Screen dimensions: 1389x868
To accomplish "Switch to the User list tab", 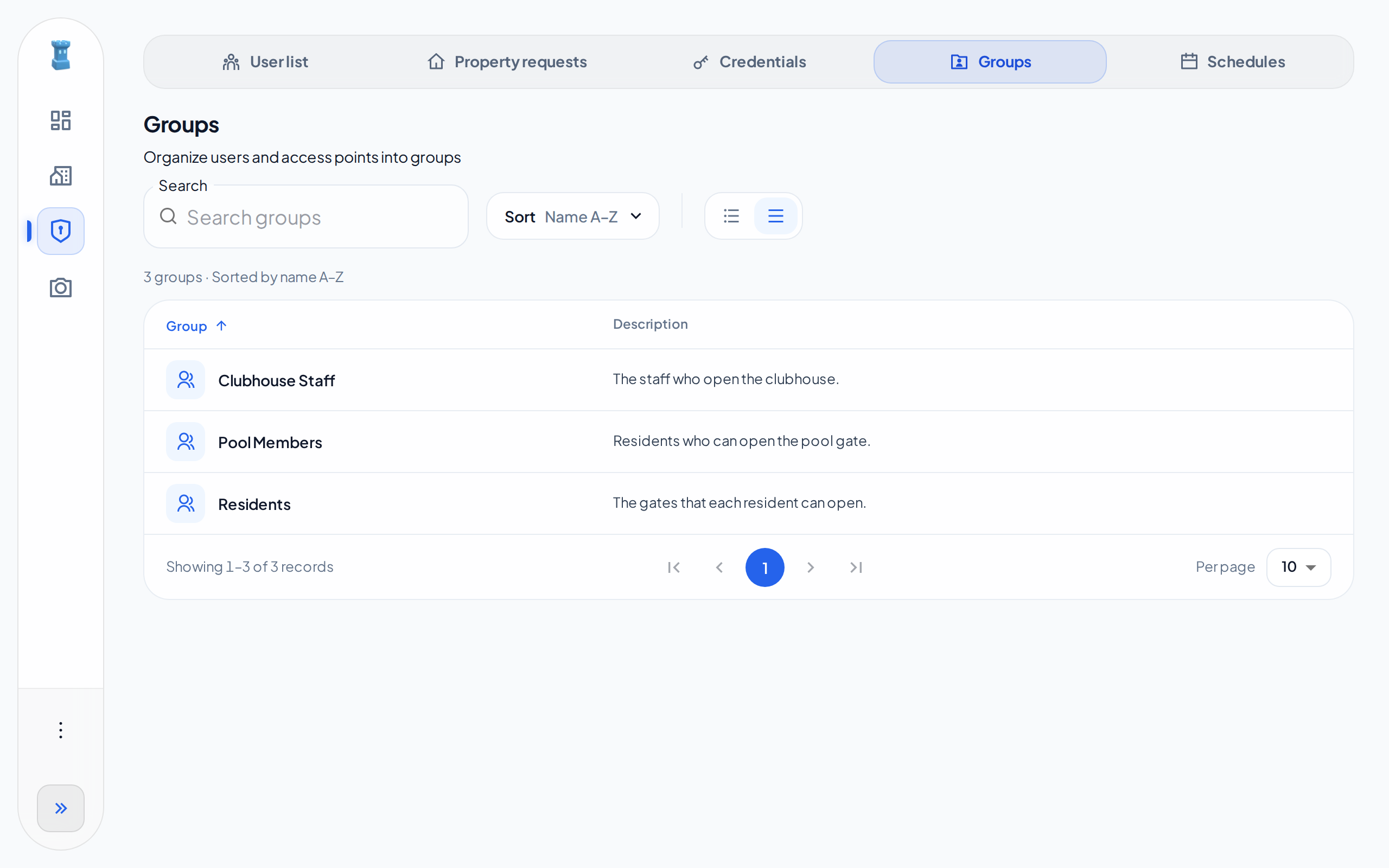I will pyautogui.click(x=265, y=62).
